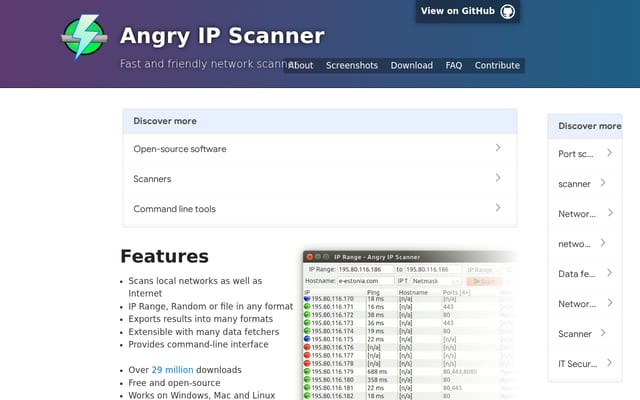
Task: Open the Command line tools row
Action: pyautogui.click(x=320, y=209)
